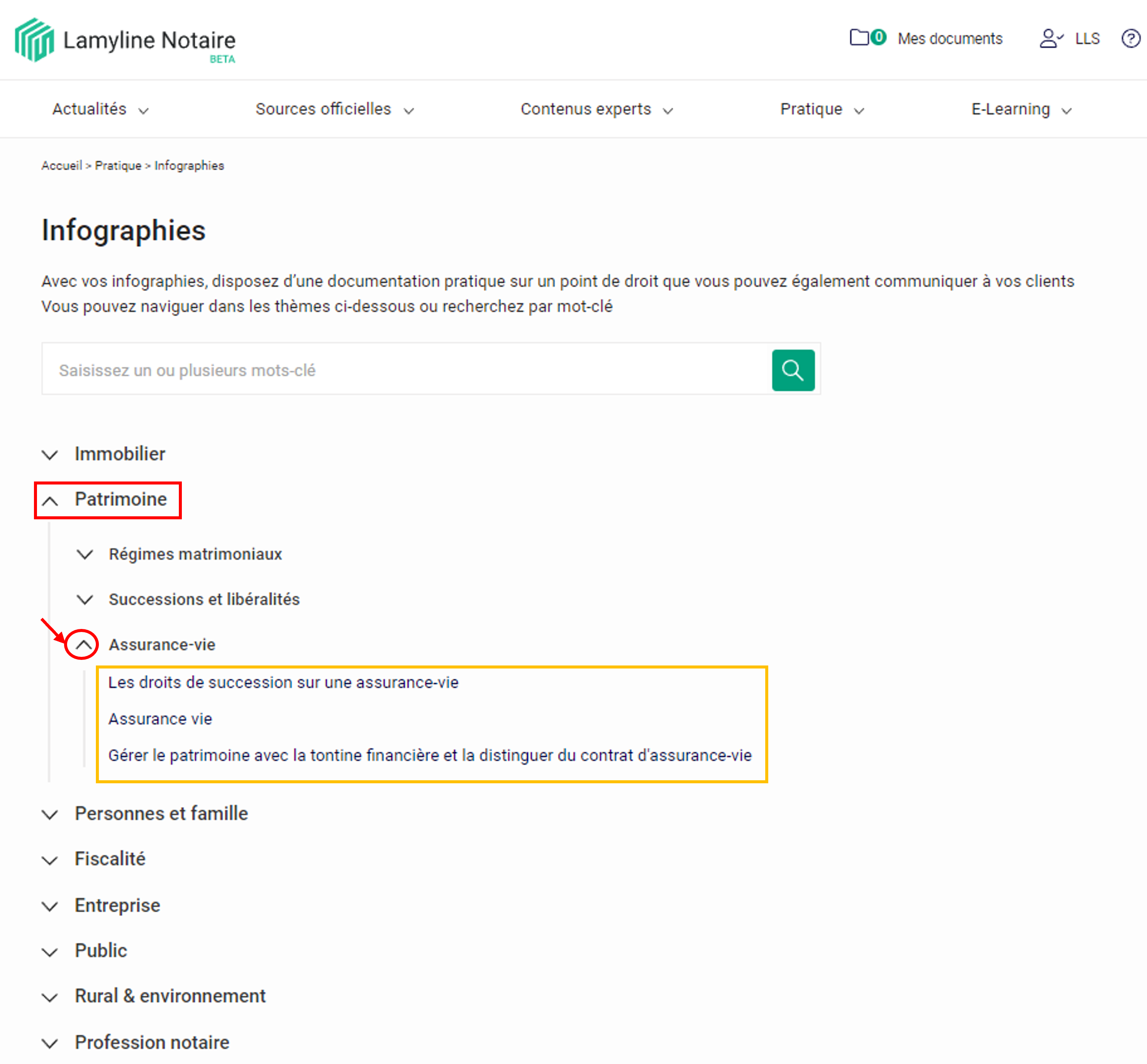Open the Actualités menu
The width and height of the screenshot is (1147, 1064).
(100, 109)
